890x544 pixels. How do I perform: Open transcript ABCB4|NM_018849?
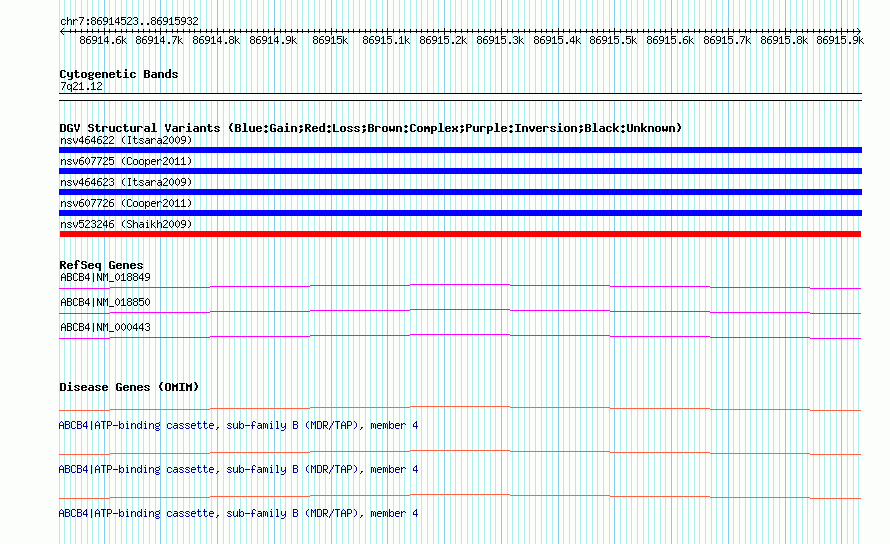pyautogui.click(x=105, y=278)
